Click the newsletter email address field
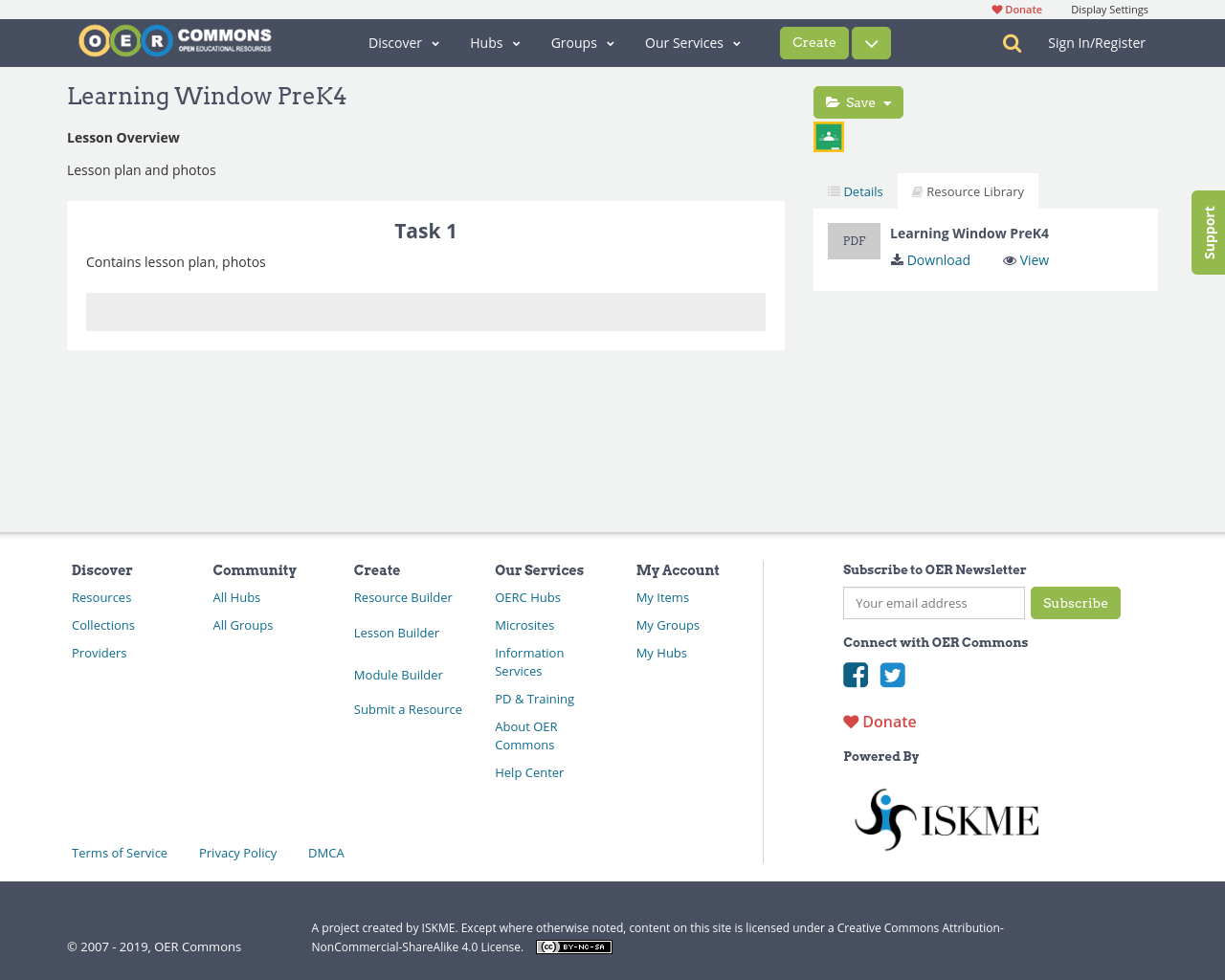 (x=933, y=603)
